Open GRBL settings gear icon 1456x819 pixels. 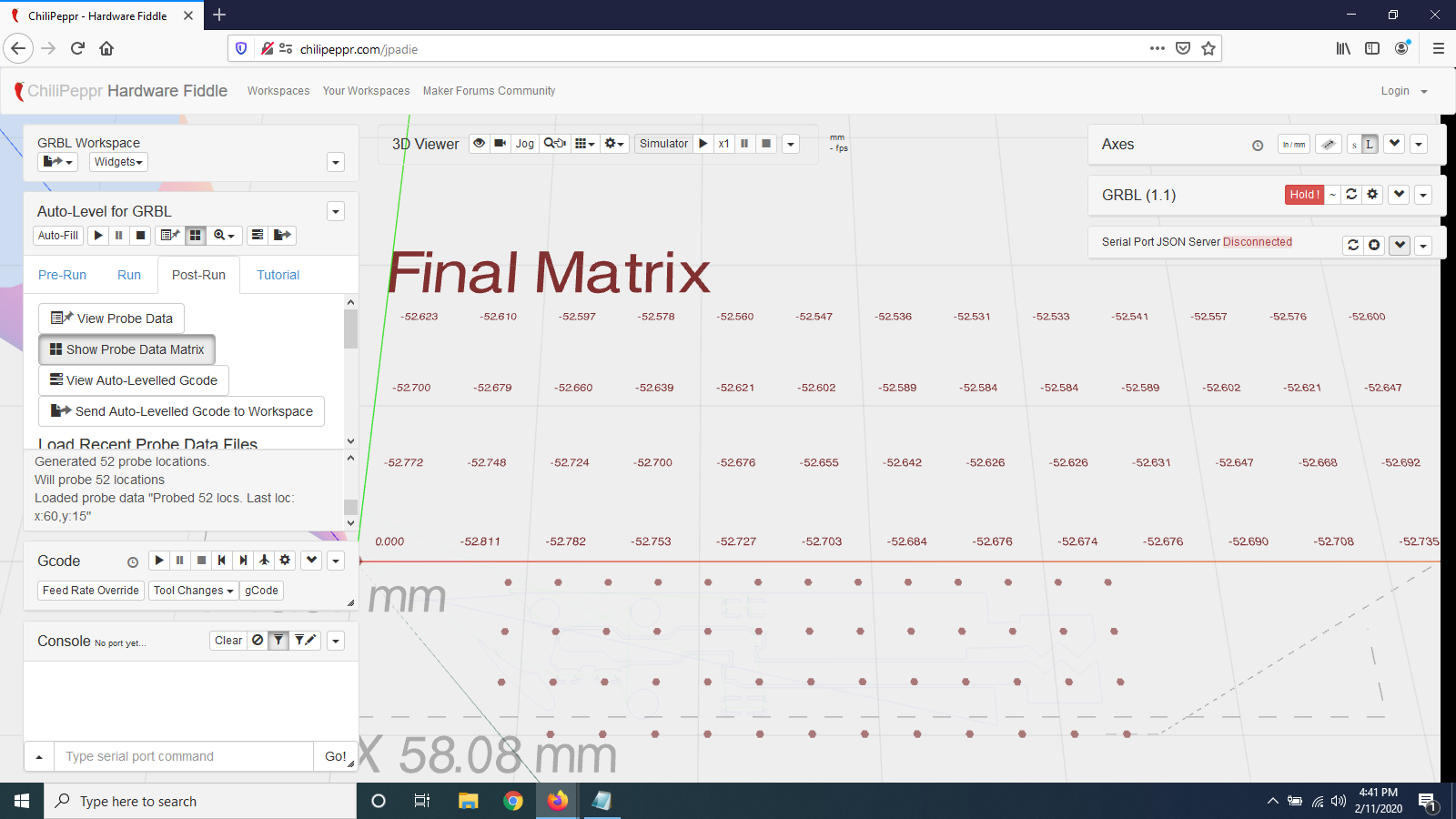click(1373, 195)
